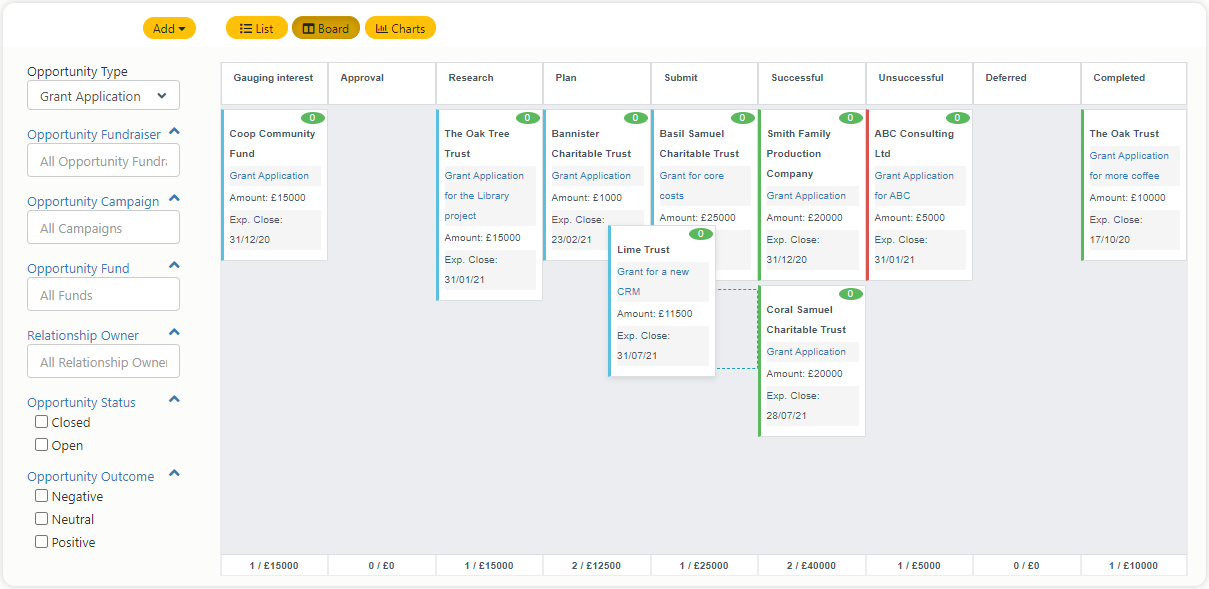Open Grant Application for ABC link
Viewport: 1209px width, 589px height.
[x=914, y=186]
